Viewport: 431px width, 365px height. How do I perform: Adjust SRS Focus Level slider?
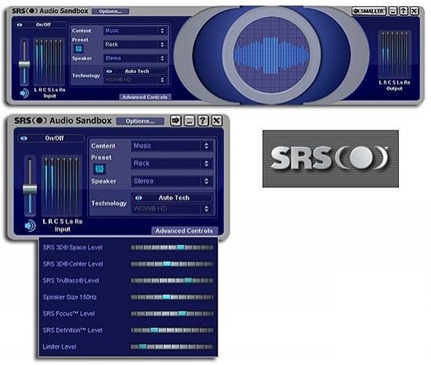click(172, 314)
